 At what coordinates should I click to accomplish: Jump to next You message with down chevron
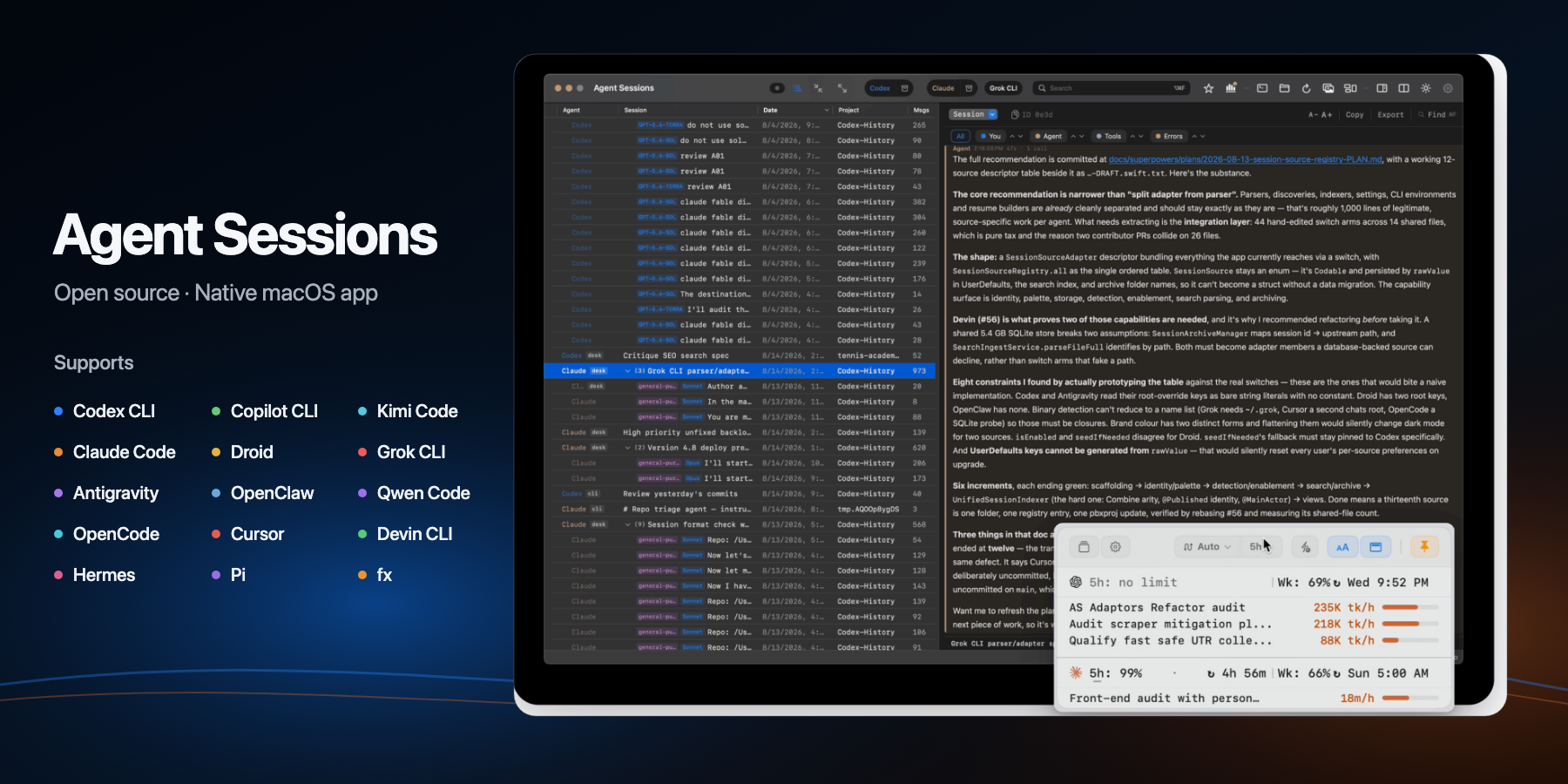pyautogui.click(x=1020, y=136)
